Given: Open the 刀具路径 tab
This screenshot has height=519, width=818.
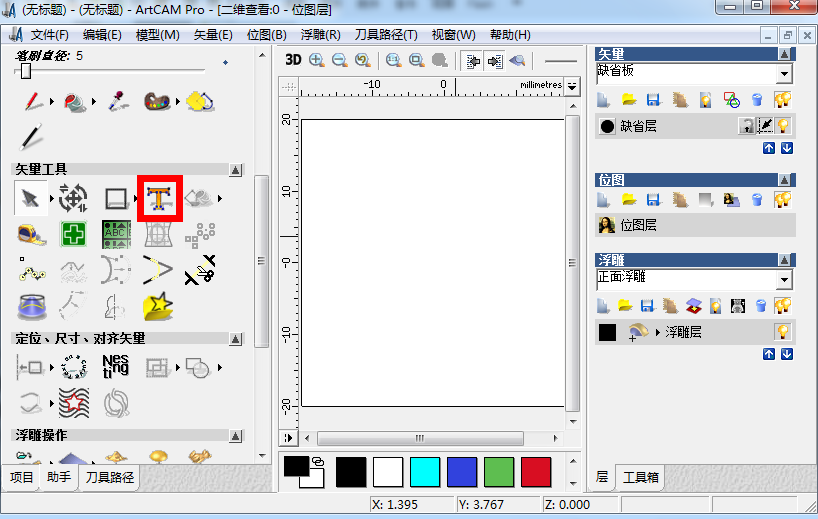Looking at the screenshot, I should tap(110, 477).
